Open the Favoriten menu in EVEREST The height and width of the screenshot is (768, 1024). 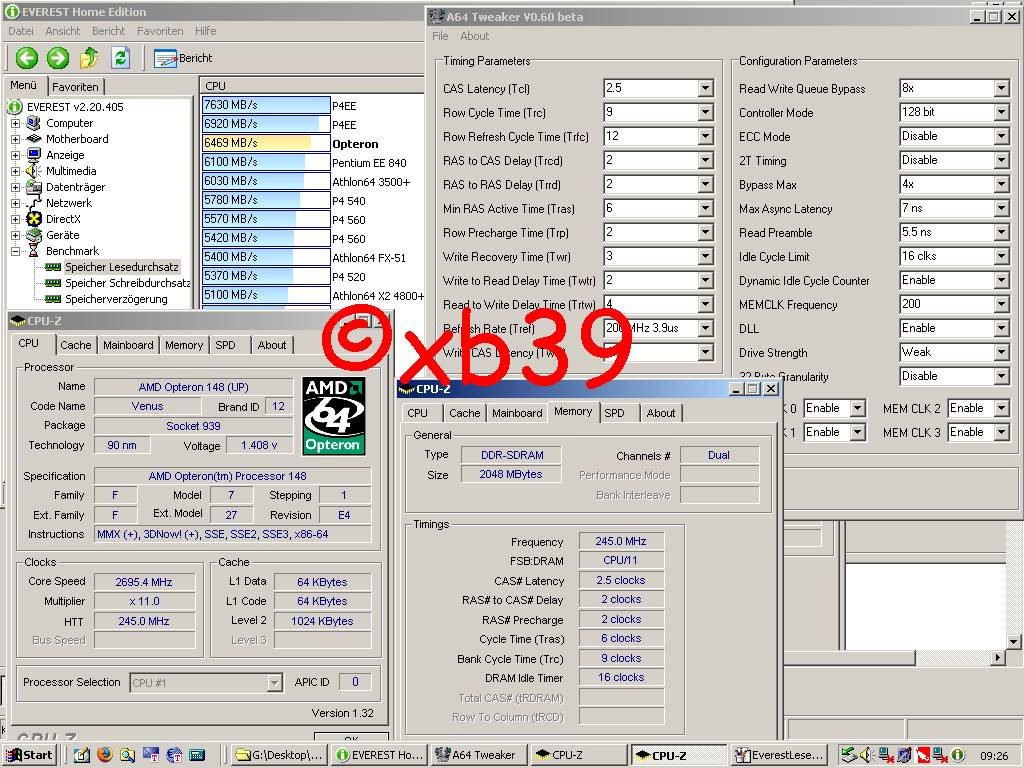pyautogui.click(x=160, y=31)
